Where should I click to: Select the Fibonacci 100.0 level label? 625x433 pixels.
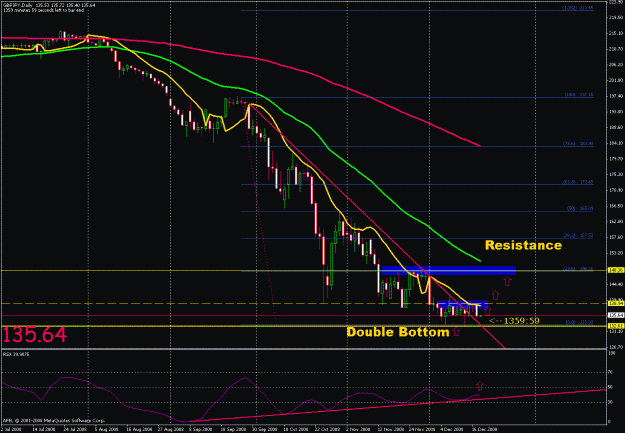click(579, 95)
